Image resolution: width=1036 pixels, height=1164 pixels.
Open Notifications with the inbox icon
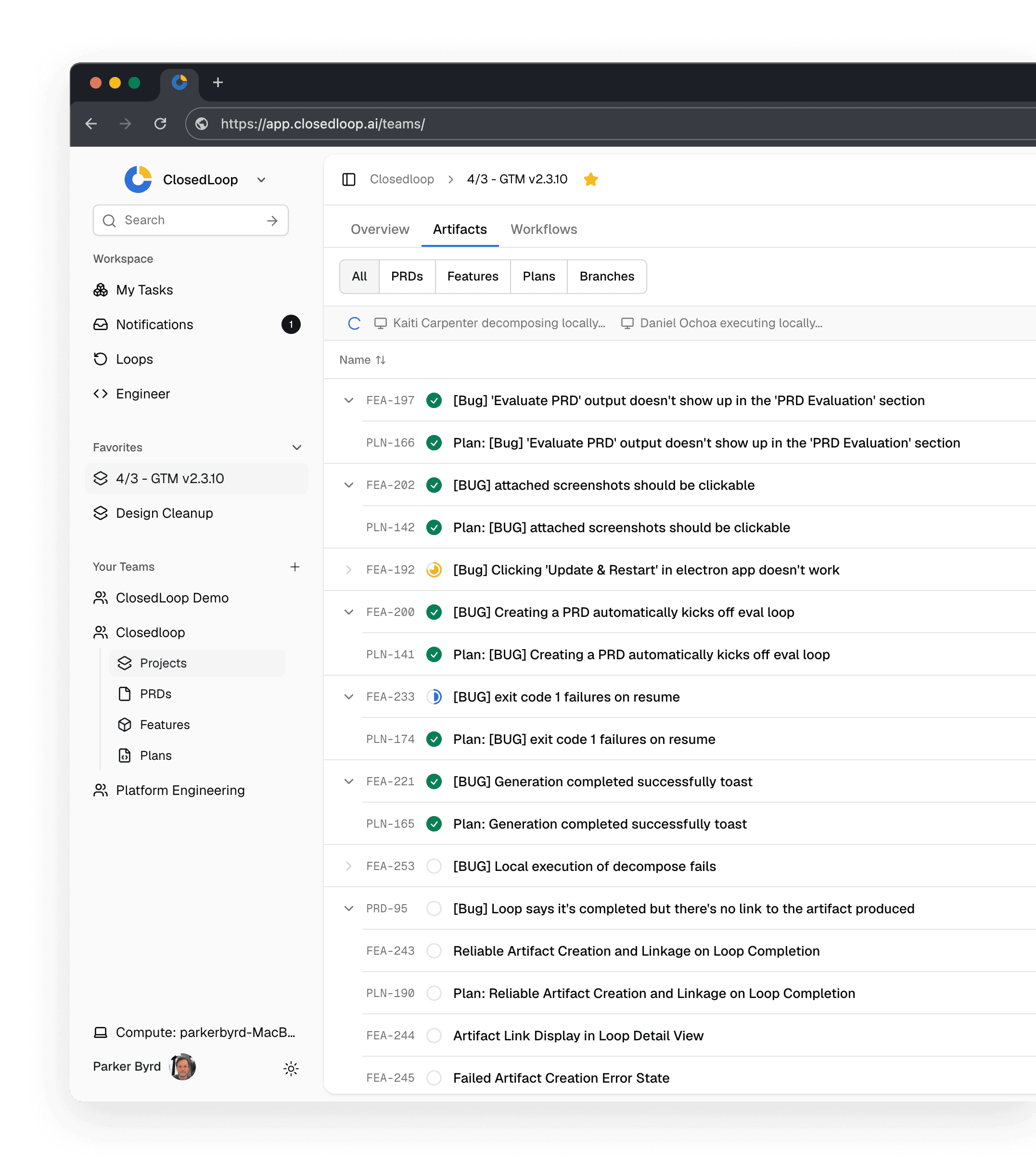(100, 324)
